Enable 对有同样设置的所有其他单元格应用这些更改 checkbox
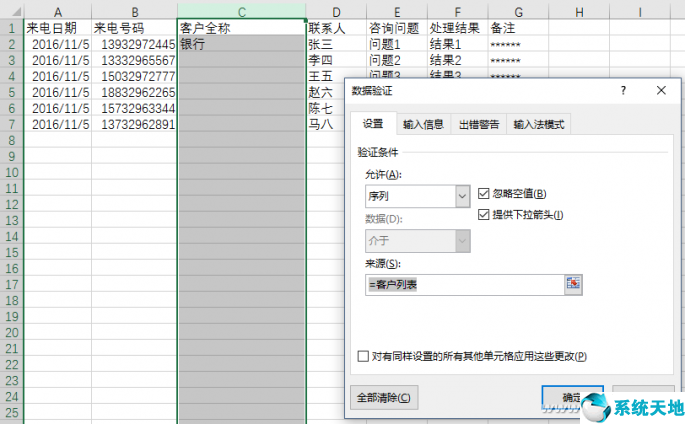Screen dimensions: 685x424 coord(363,356)
